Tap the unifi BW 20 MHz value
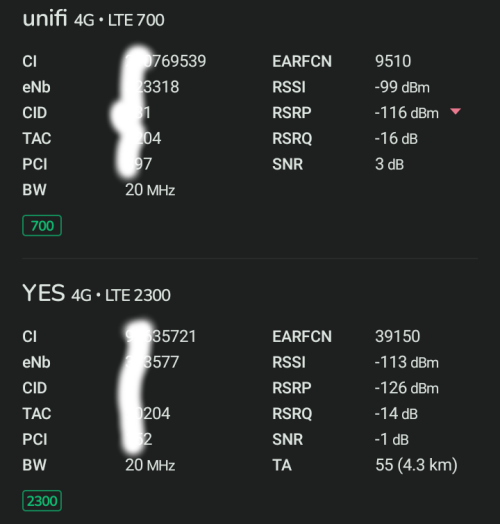The image size is (500, 524). click(x=150, y=190)
